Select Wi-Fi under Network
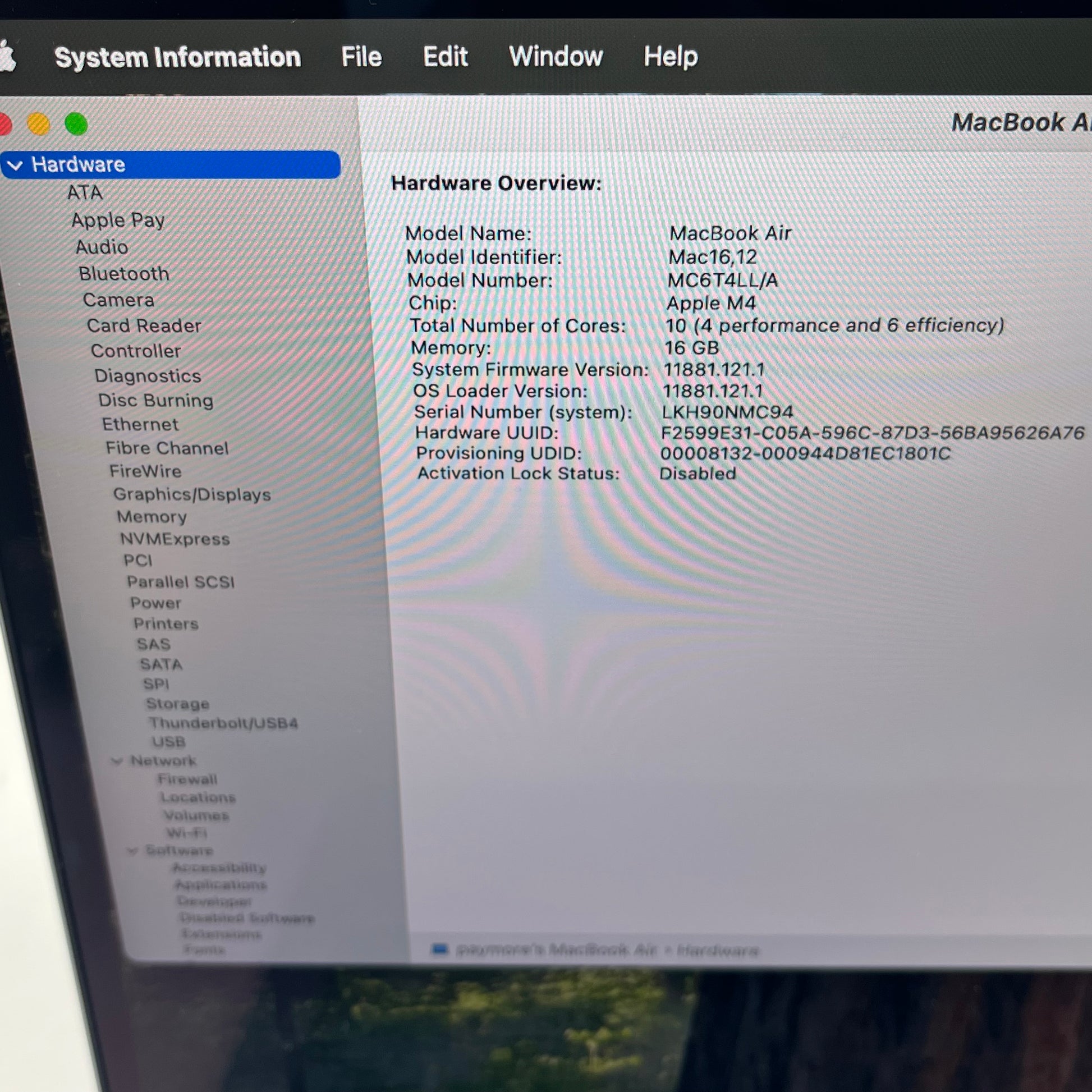Viewport: 1092px width, 1092px height. [186, 833]
